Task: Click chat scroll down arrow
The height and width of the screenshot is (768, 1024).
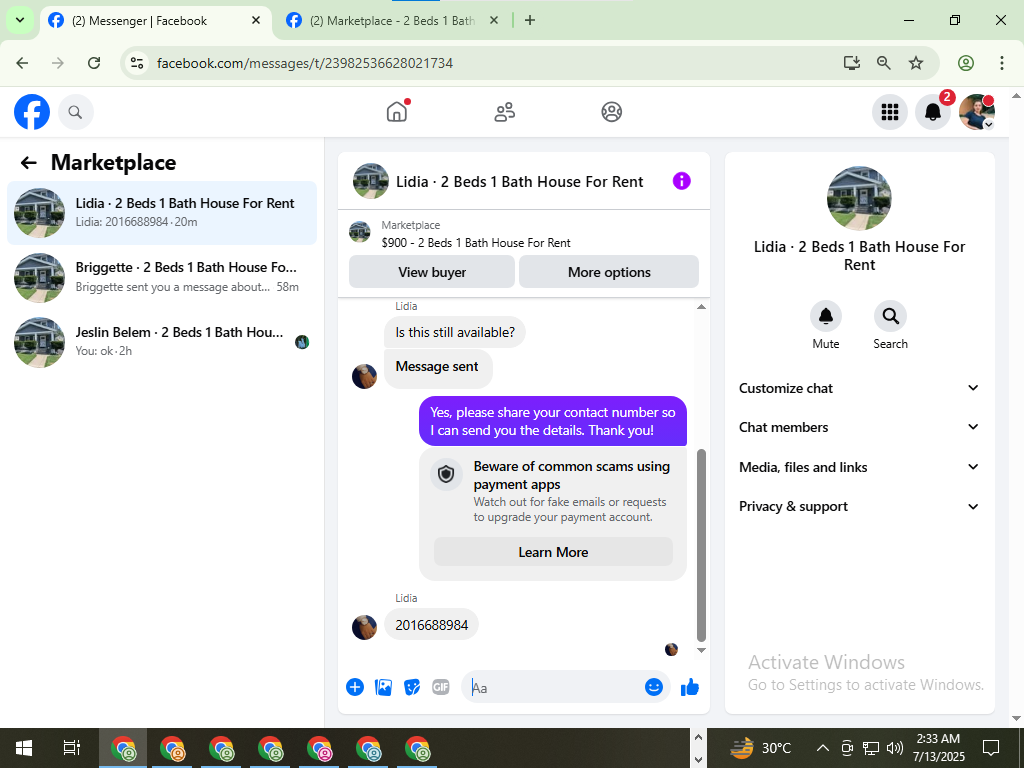Action: click(x=701, y=650)
